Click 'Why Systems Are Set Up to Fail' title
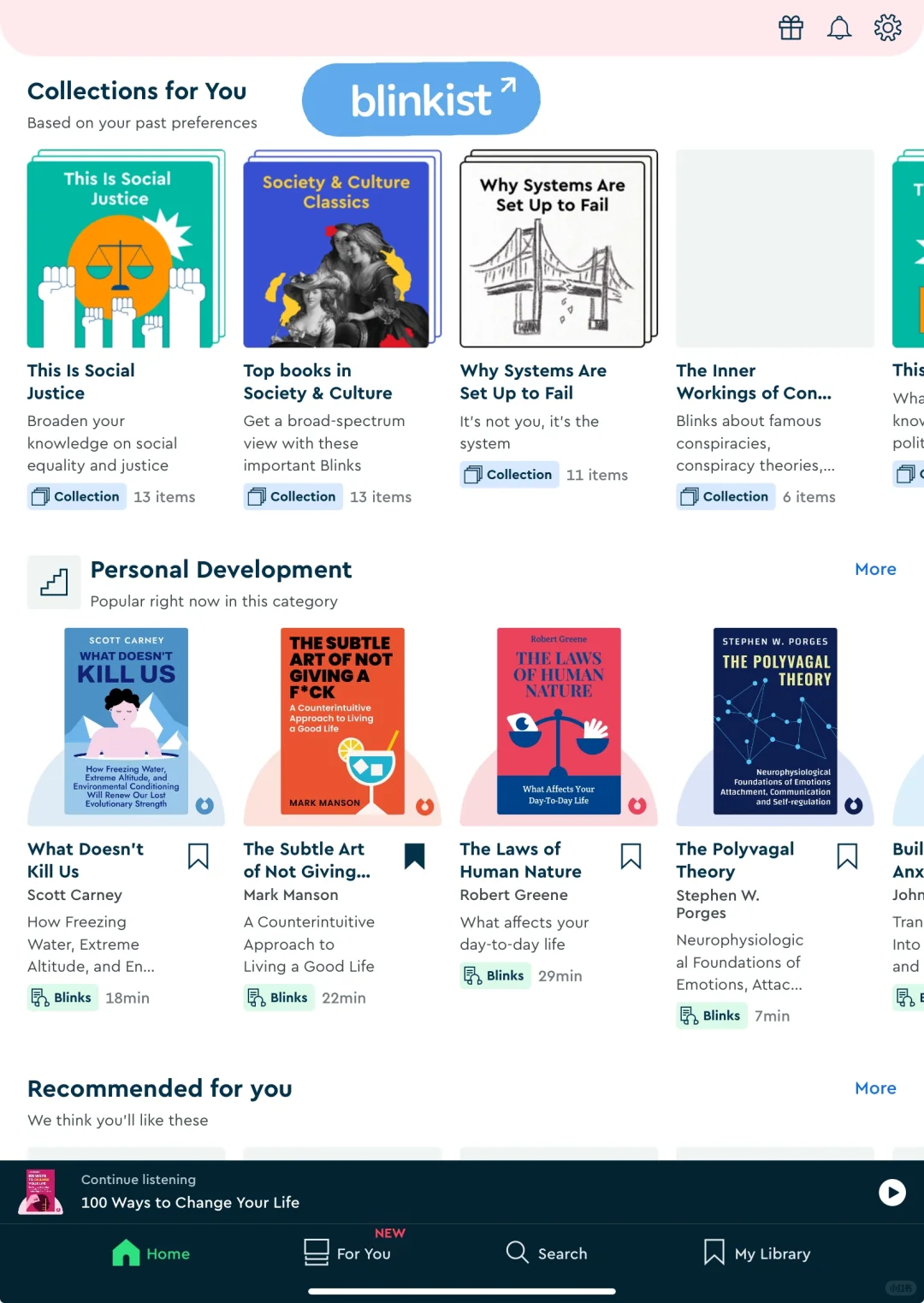The height and width of the screenshot is (1303, 924). click(x=534, y=382)
